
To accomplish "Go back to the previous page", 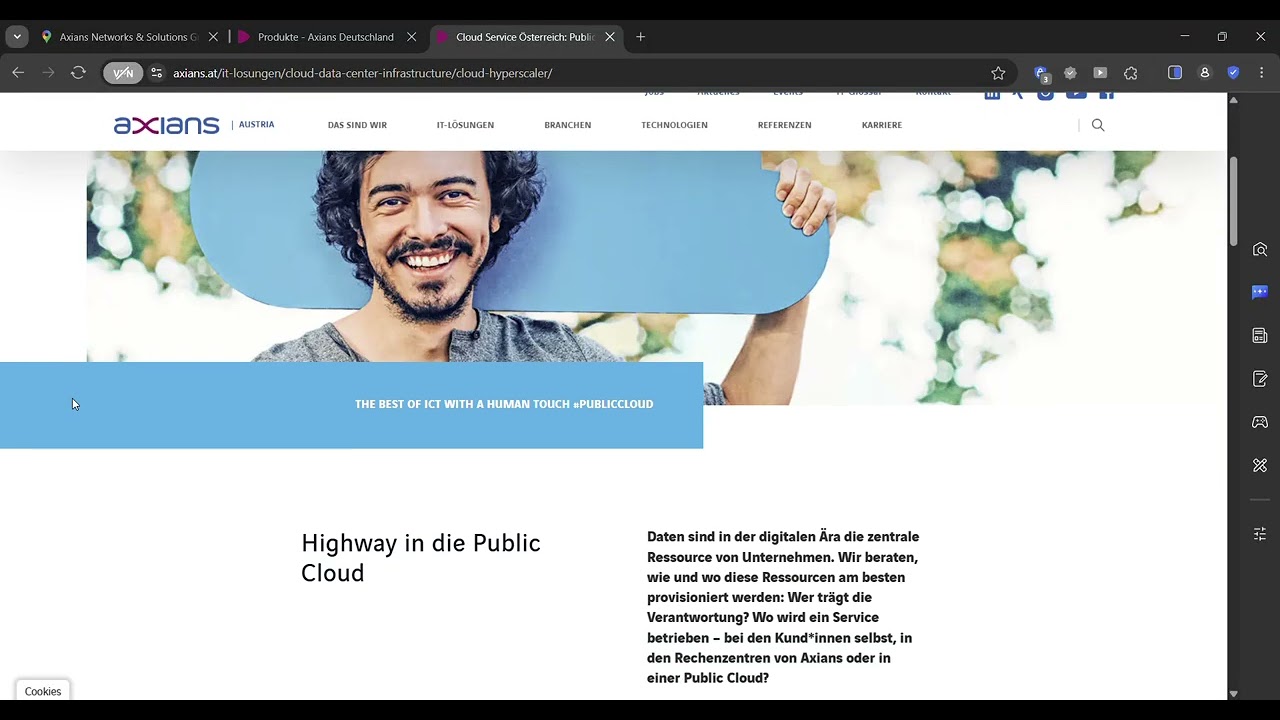I will click(x=18, y=73).
